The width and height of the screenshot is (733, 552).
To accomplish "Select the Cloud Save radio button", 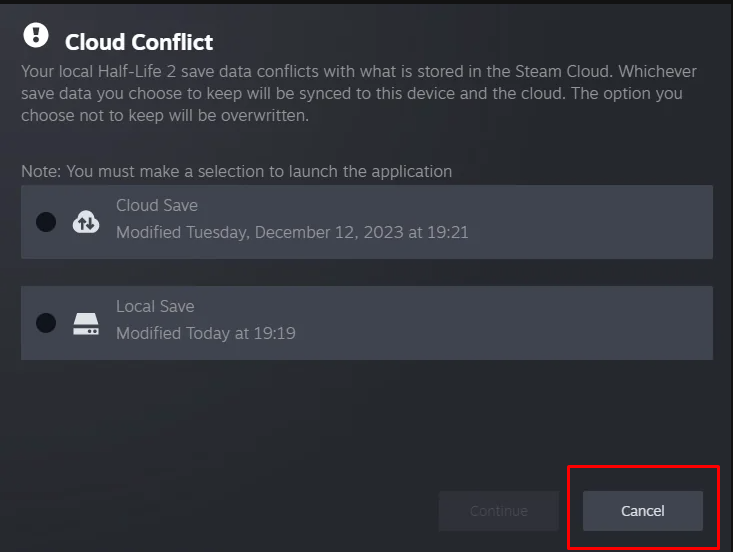I will tap(46, 222).
